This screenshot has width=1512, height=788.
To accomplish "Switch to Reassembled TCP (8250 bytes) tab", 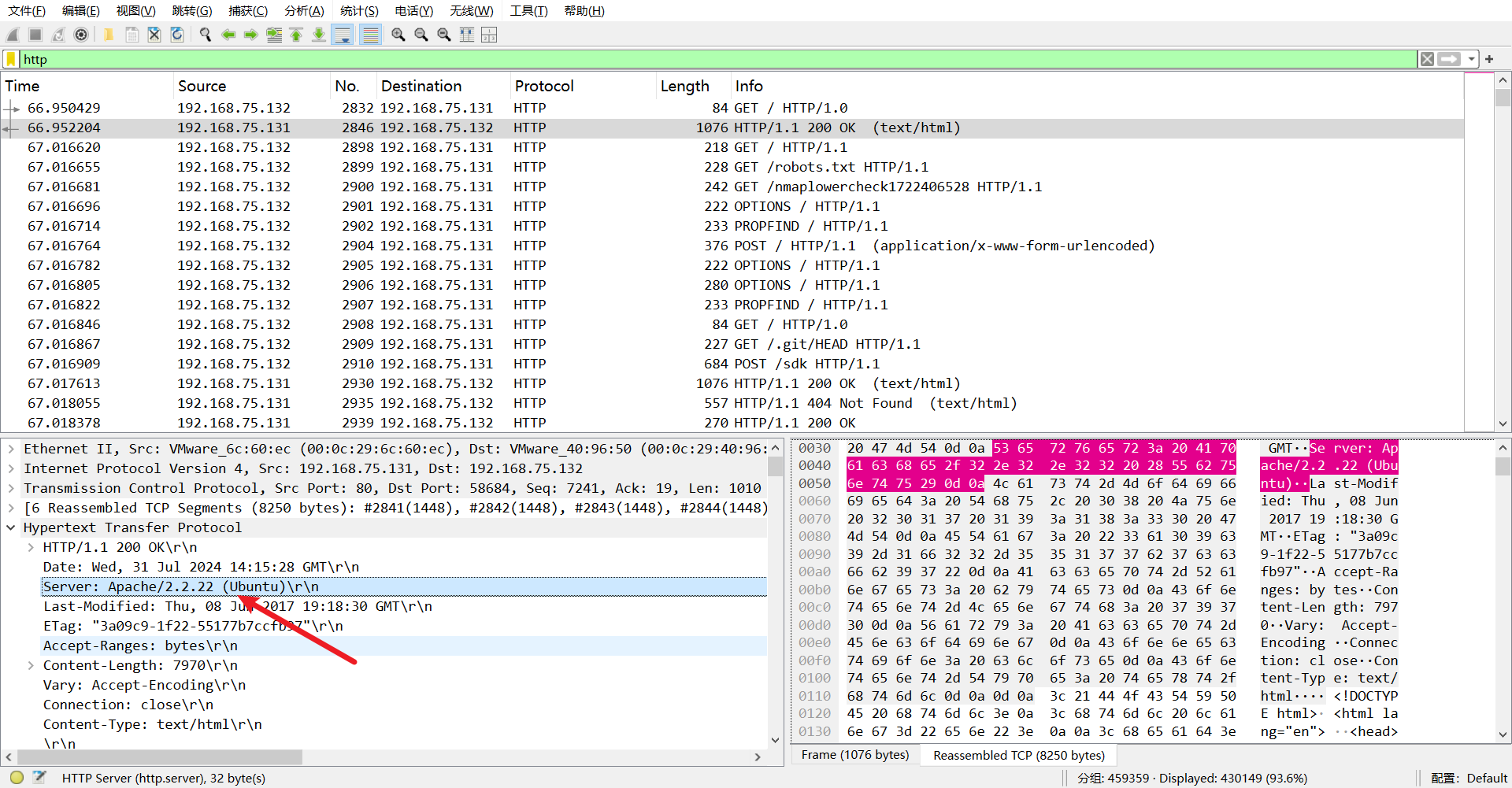I will (1019, 755).
